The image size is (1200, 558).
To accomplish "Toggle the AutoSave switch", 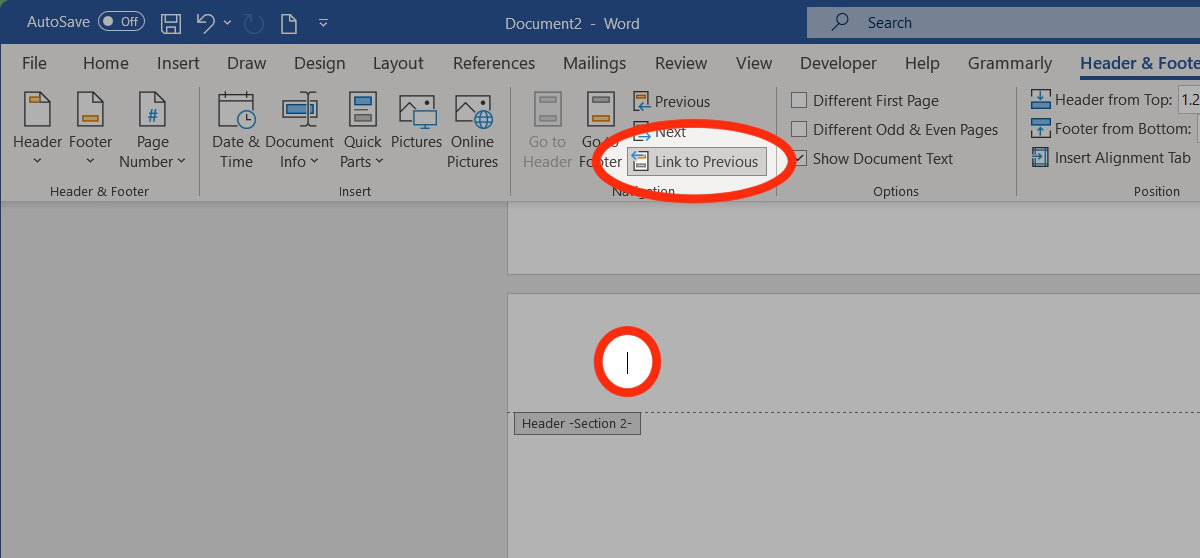I will coord(121,22).
